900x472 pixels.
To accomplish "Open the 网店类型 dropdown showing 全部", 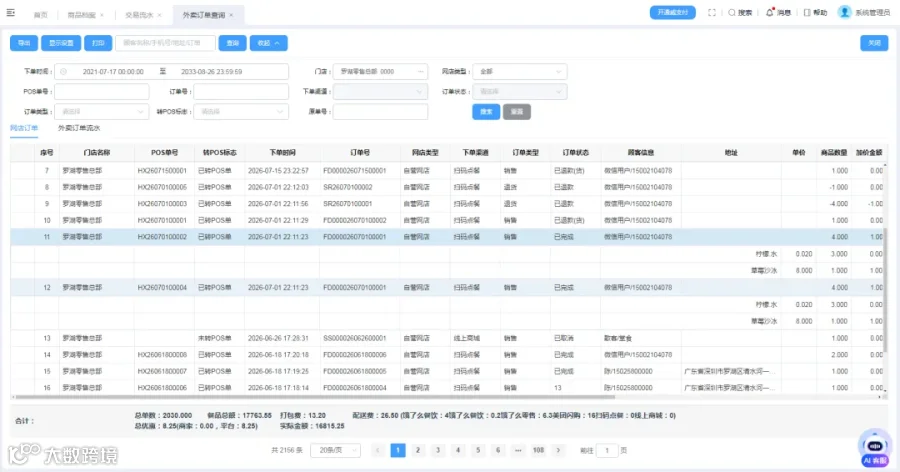I will tap(519, 72).
